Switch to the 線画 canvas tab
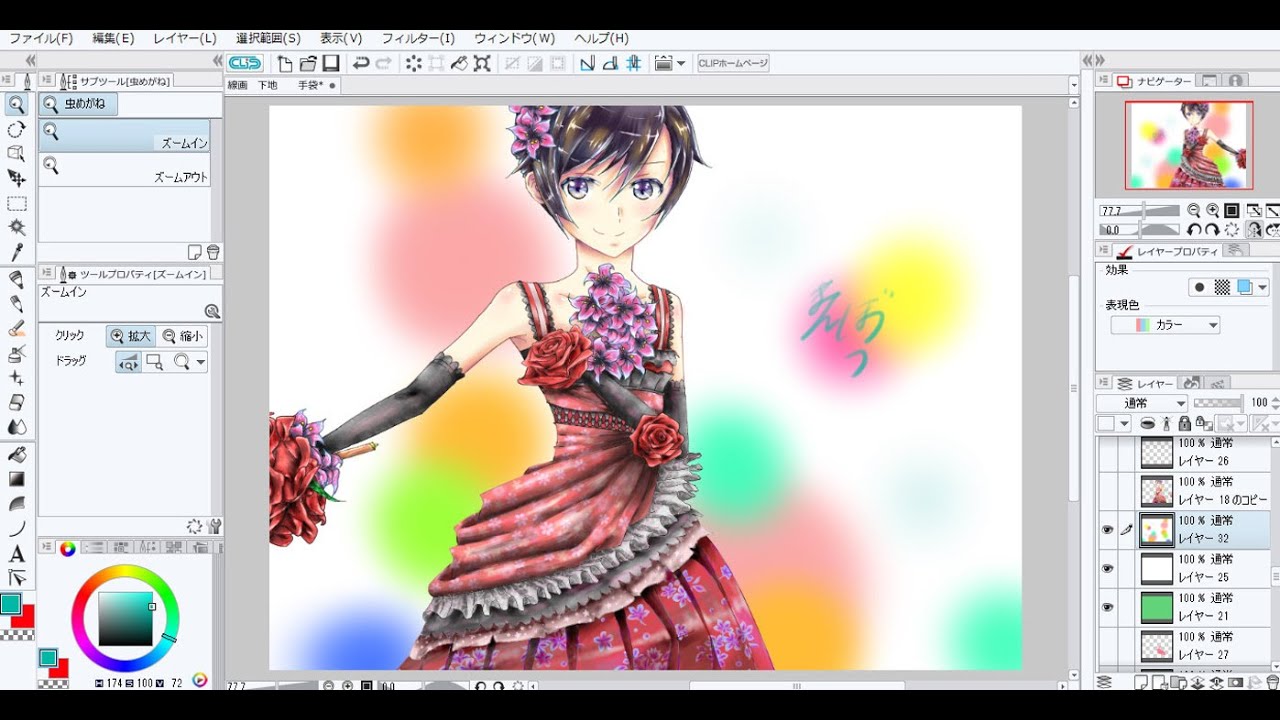The image size is (1280, 720). (237, 85)
